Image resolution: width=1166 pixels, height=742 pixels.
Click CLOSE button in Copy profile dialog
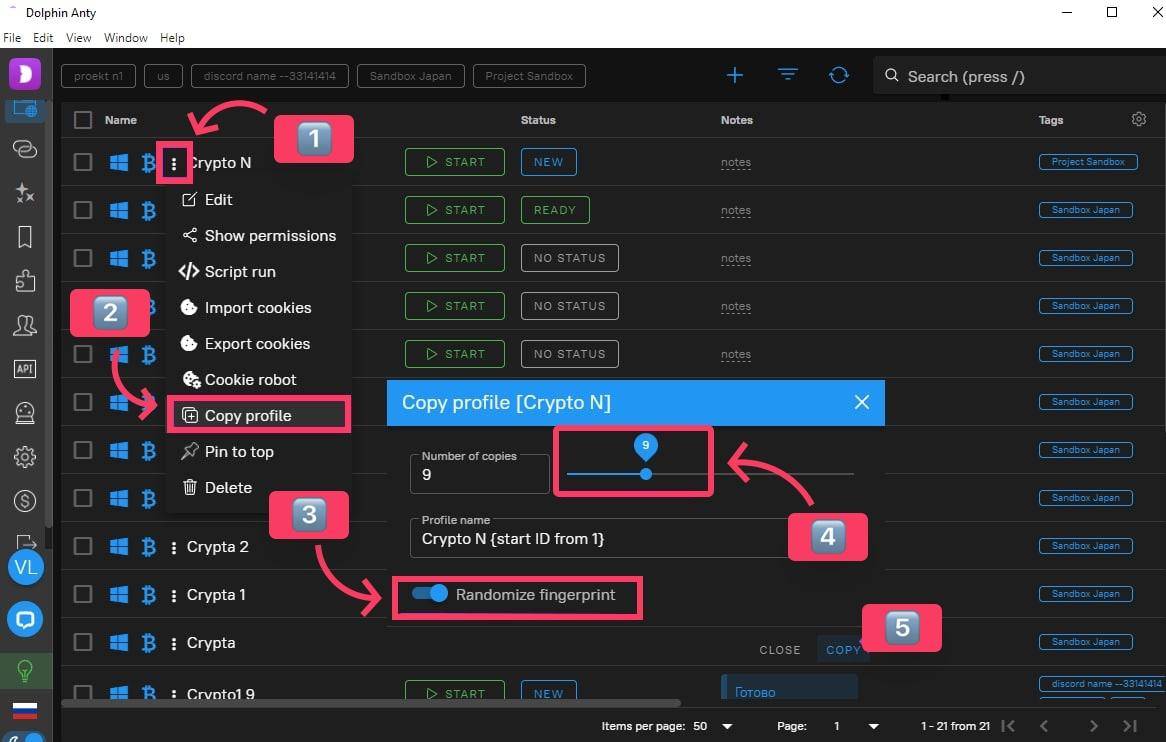pyautogui.click(x=779, y=650)
